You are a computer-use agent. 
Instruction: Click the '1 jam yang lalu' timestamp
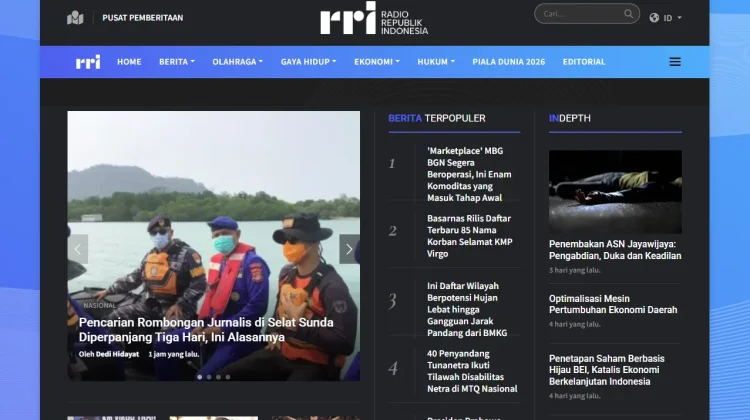click(x=174, y=354)
